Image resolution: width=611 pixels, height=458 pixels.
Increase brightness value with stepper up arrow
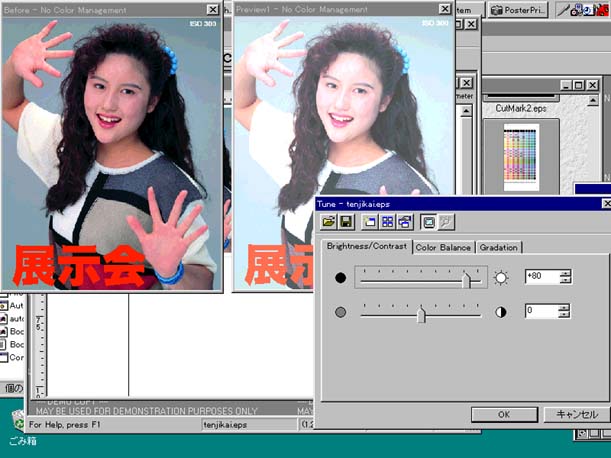pos(565,273)
